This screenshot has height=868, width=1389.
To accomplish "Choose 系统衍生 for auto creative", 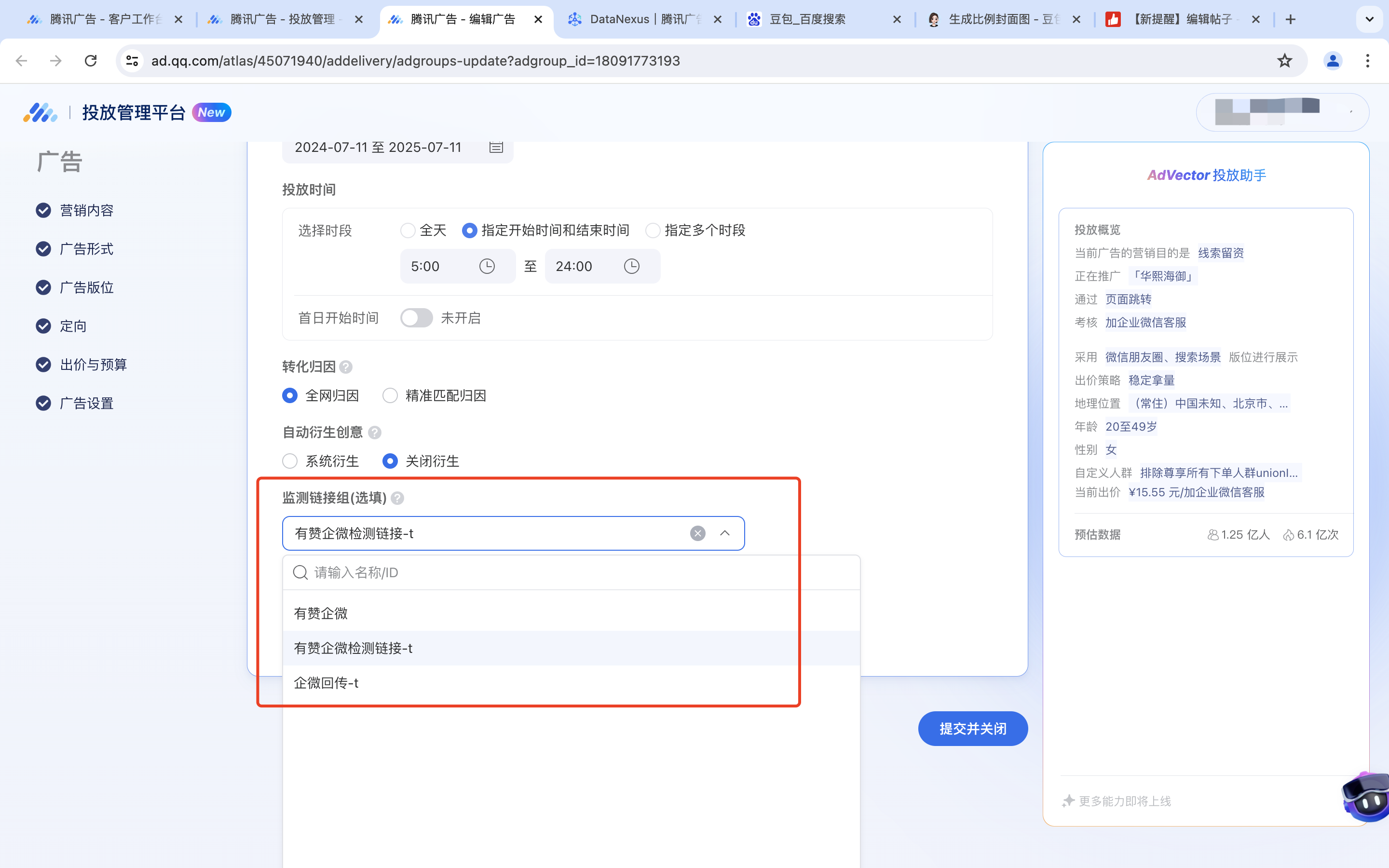I will [x=290, y=461].
